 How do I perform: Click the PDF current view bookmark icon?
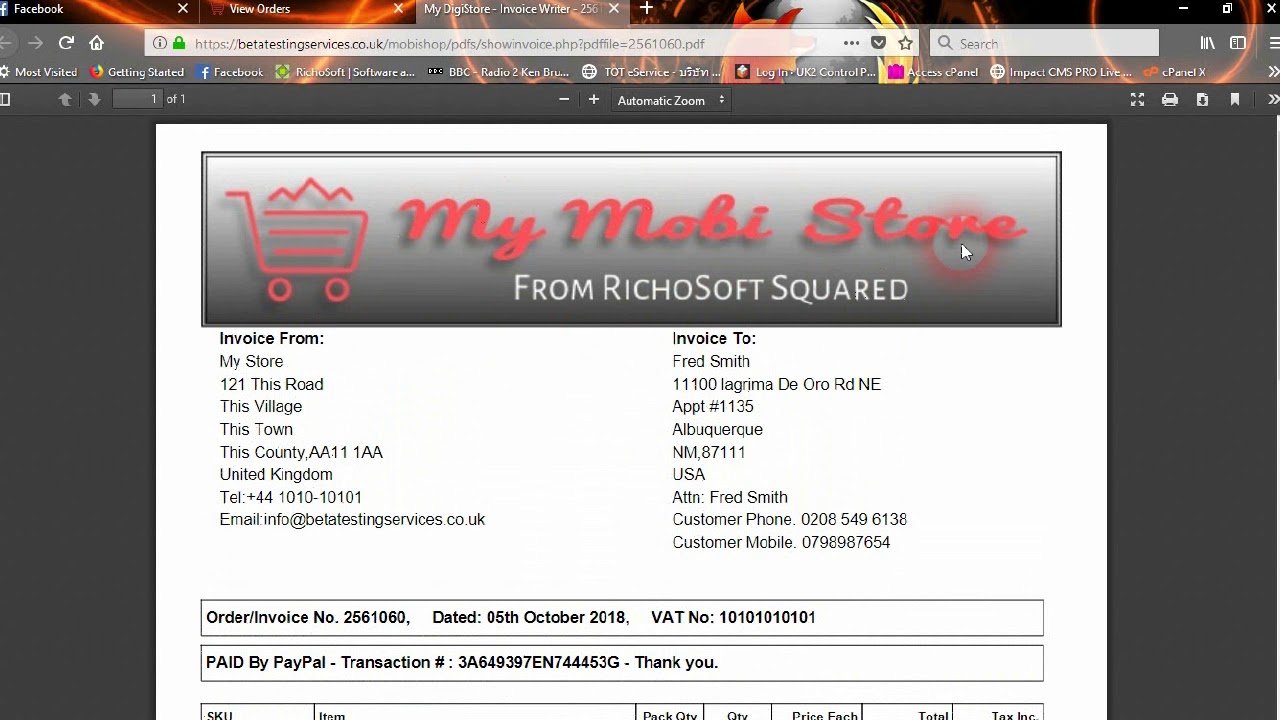point(1235,99)
